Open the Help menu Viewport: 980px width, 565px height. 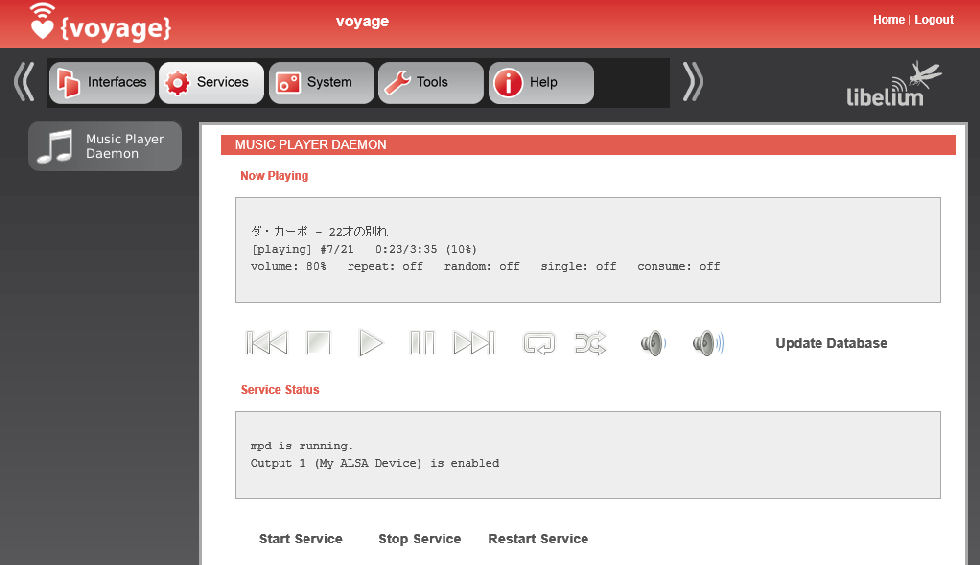(540, 83)
